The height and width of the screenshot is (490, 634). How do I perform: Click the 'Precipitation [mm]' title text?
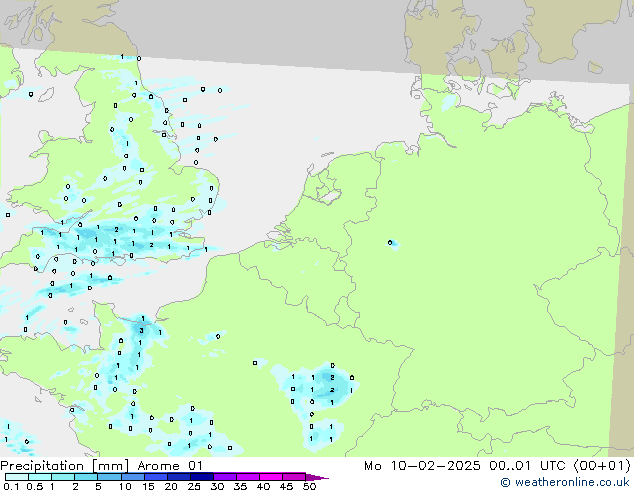point(64,466)
